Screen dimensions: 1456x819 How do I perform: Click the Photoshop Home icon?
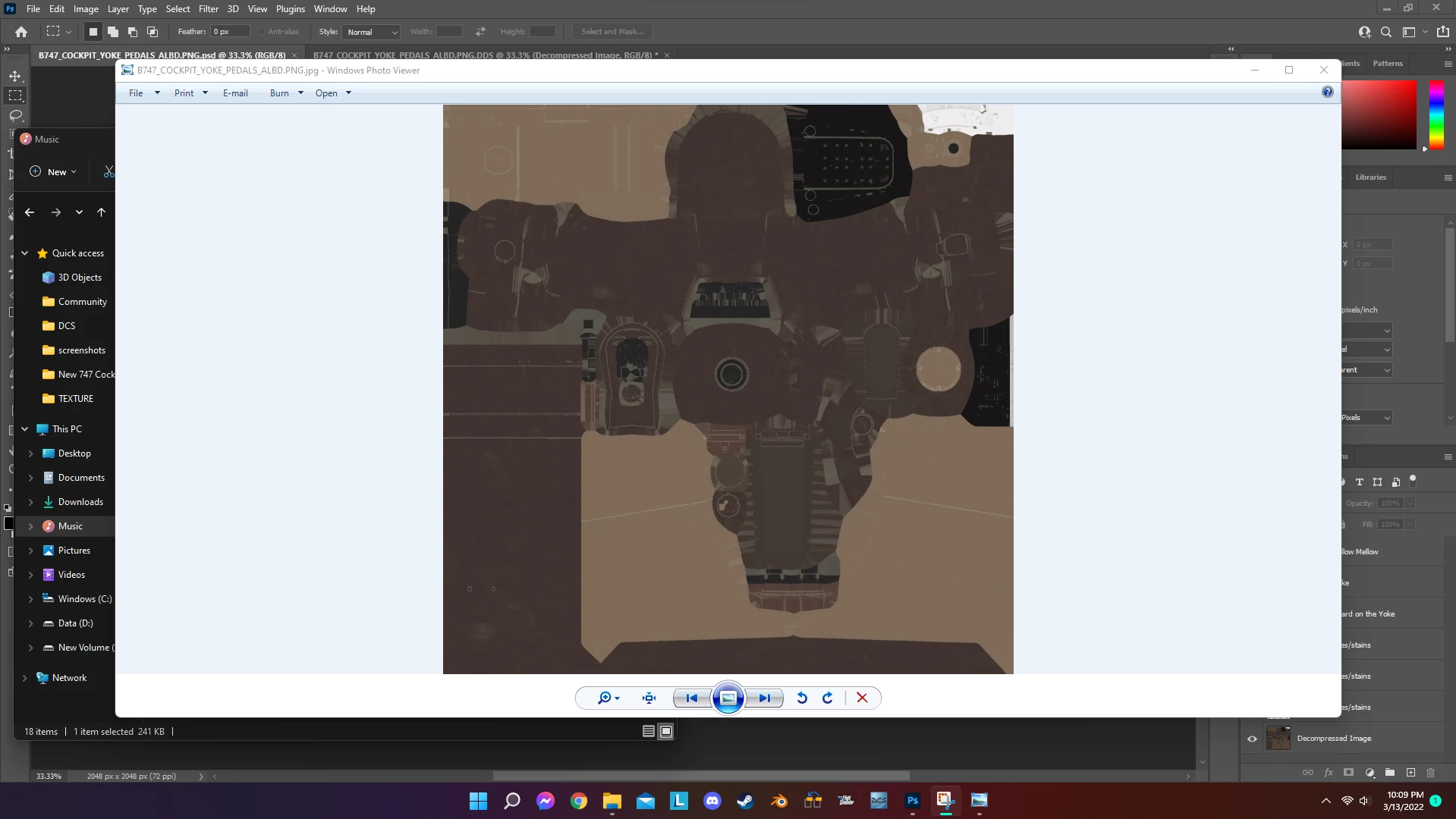tap(21, 32)
